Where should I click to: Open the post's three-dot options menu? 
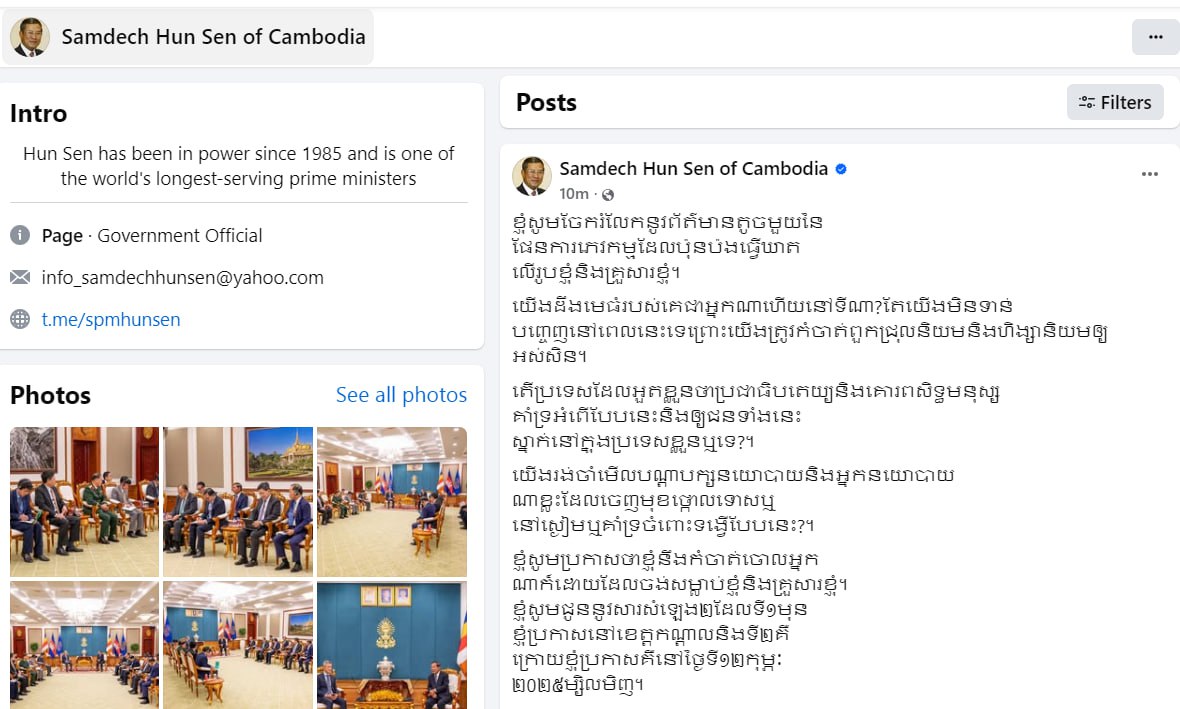1149,174
